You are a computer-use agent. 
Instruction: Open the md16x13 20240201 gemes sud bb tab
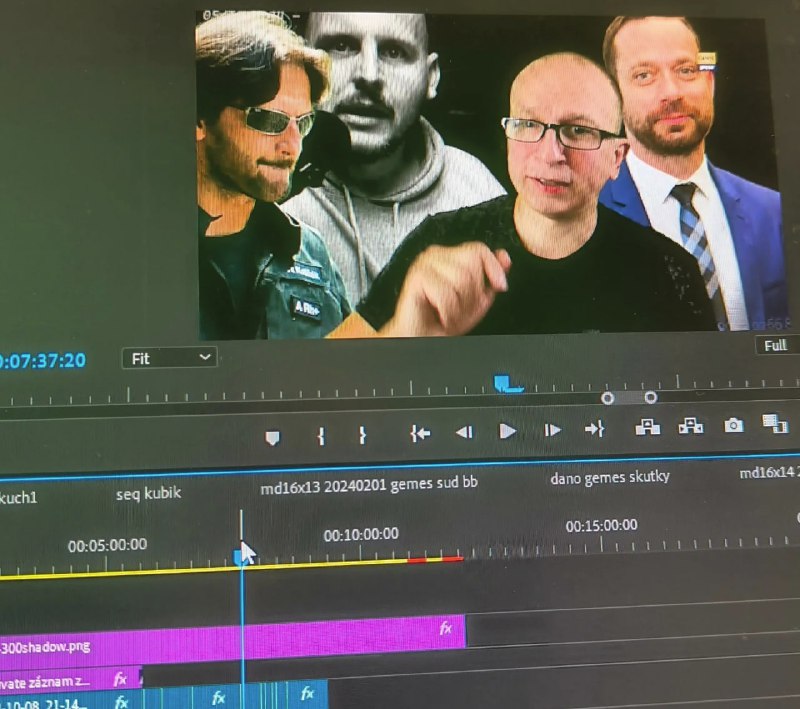point(369,485)
